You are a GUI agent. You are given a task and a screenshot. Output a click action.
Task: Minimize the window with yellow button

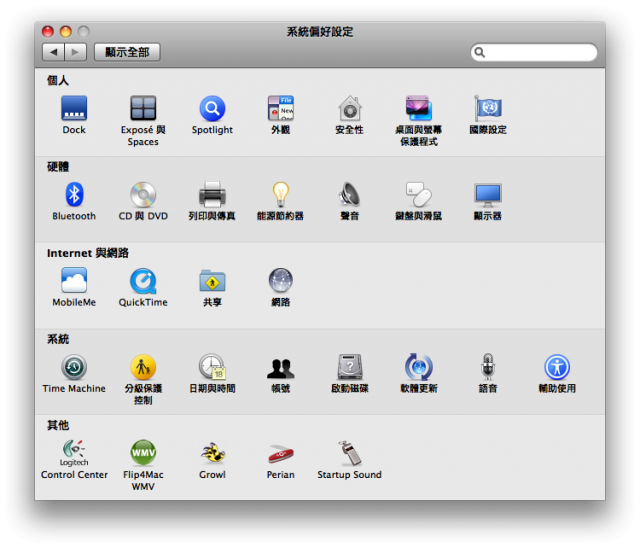66,31
